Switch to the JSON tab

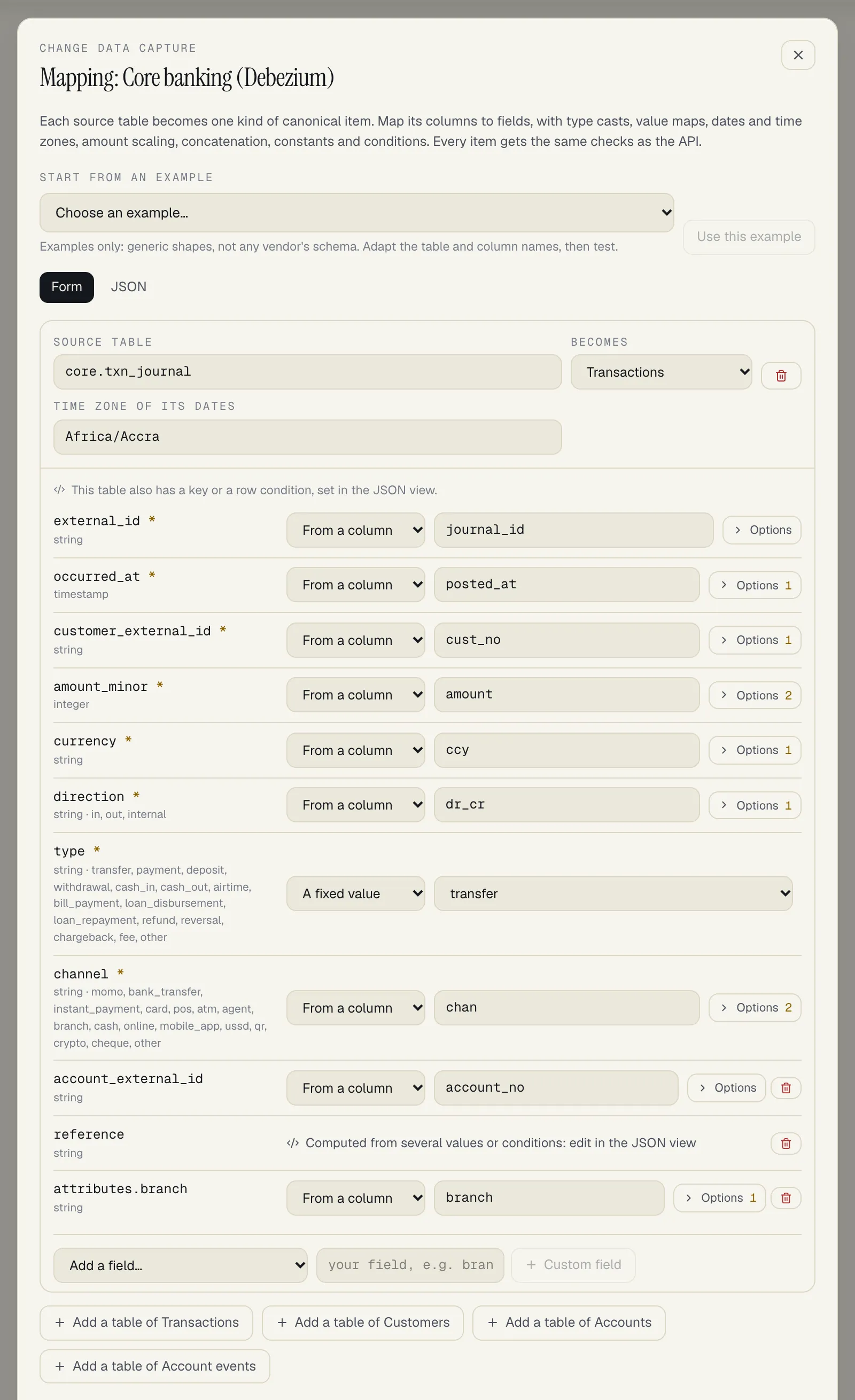(x=128, y=287)
